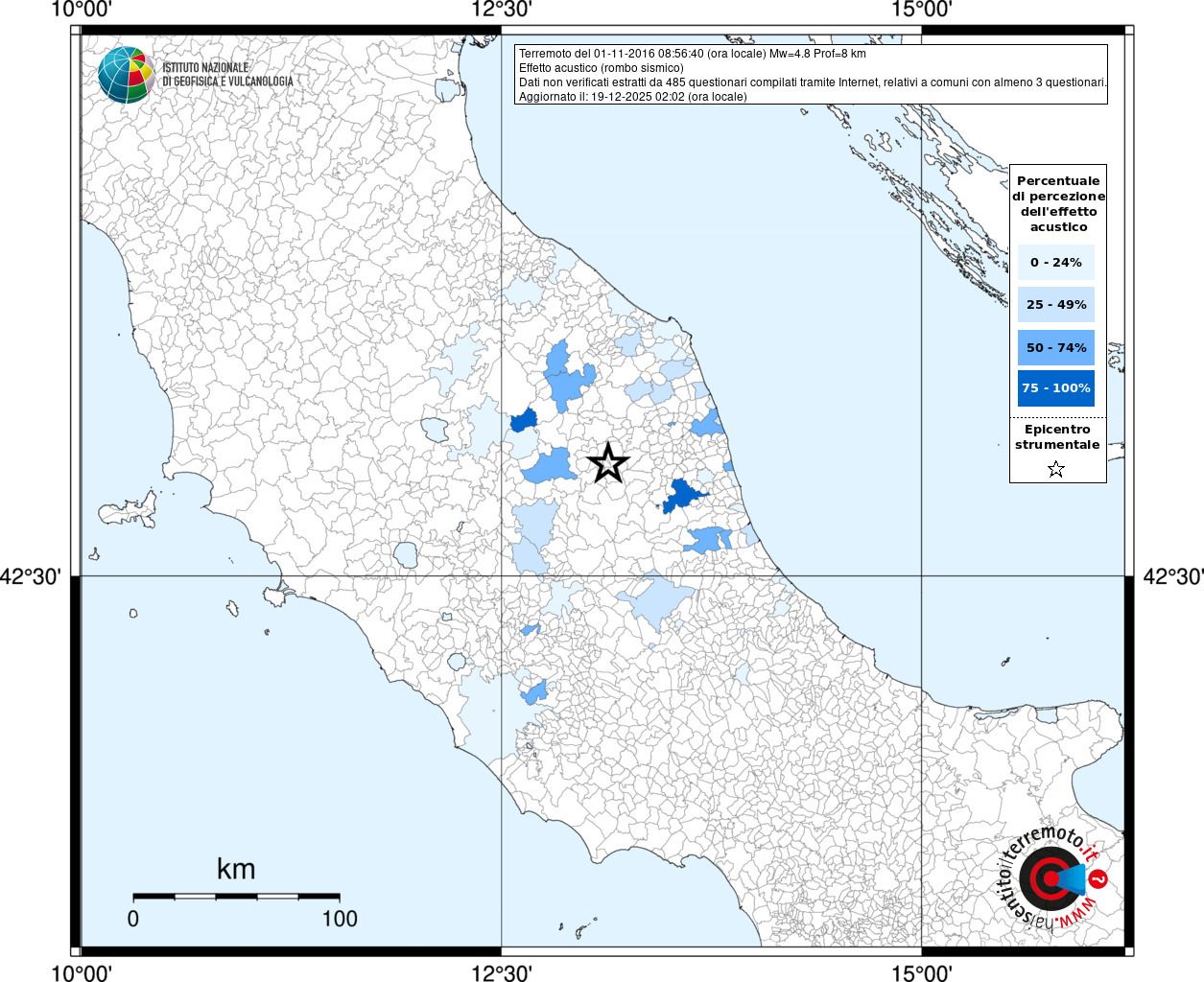Click the 'Epicentro strumentale' legend label
Viewport: 1204px width, 982px height.
[x=1057, y=437]
